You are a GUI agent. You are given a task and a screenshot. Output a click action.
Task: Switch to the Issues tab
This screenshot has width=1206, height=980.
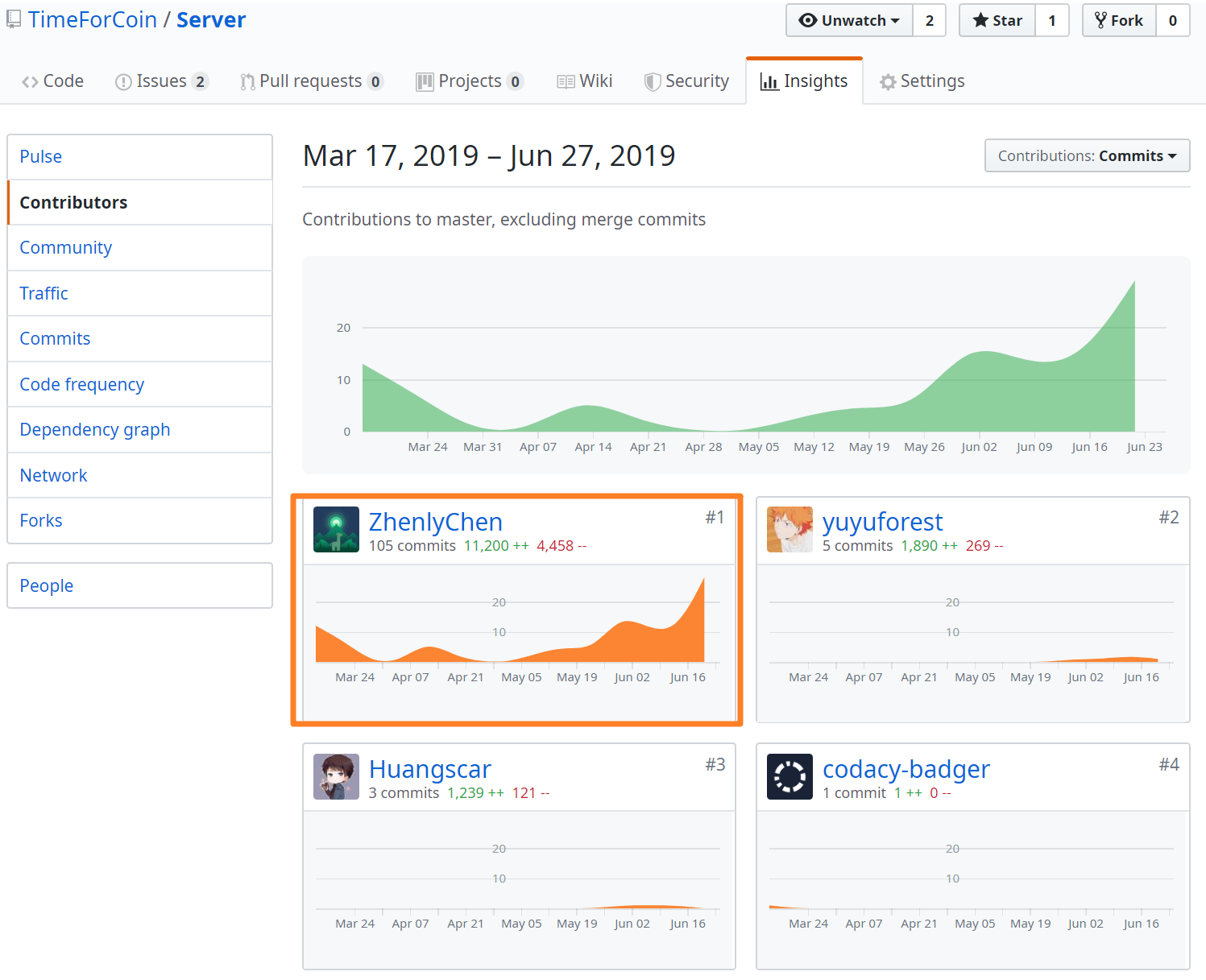pos(162,81)
